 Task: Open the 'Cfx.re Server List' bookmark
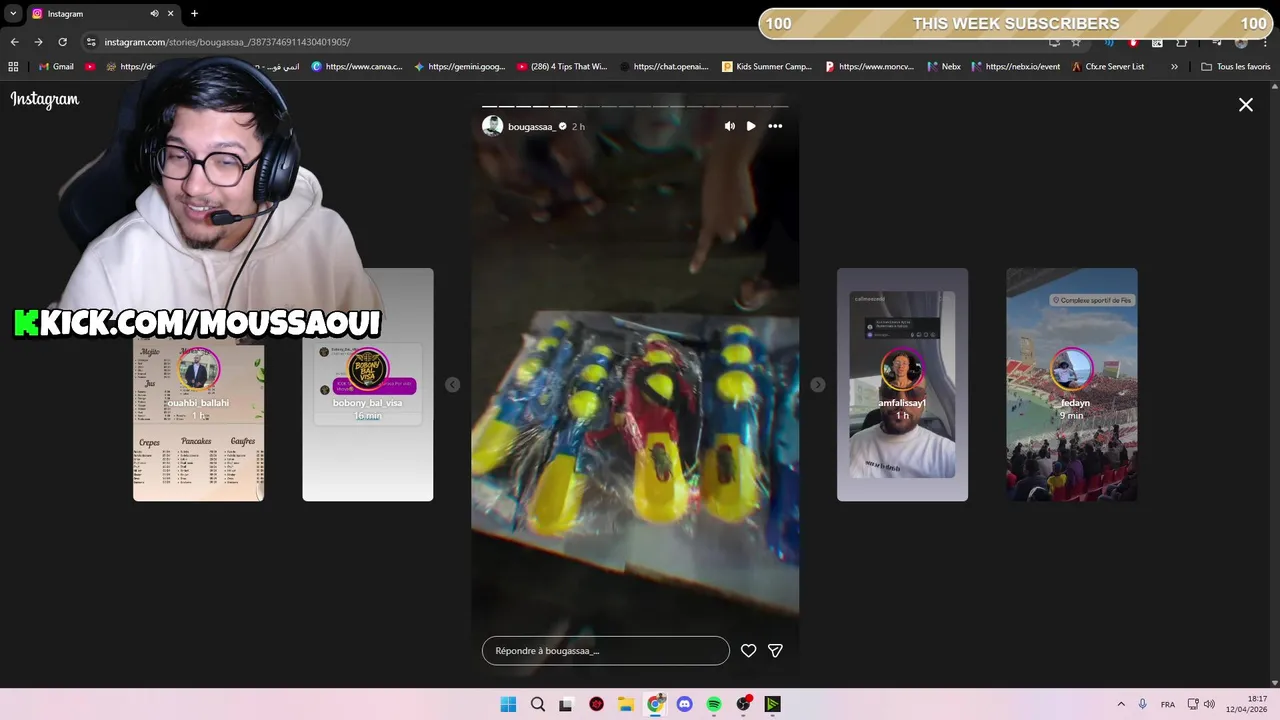[1108, 67]
